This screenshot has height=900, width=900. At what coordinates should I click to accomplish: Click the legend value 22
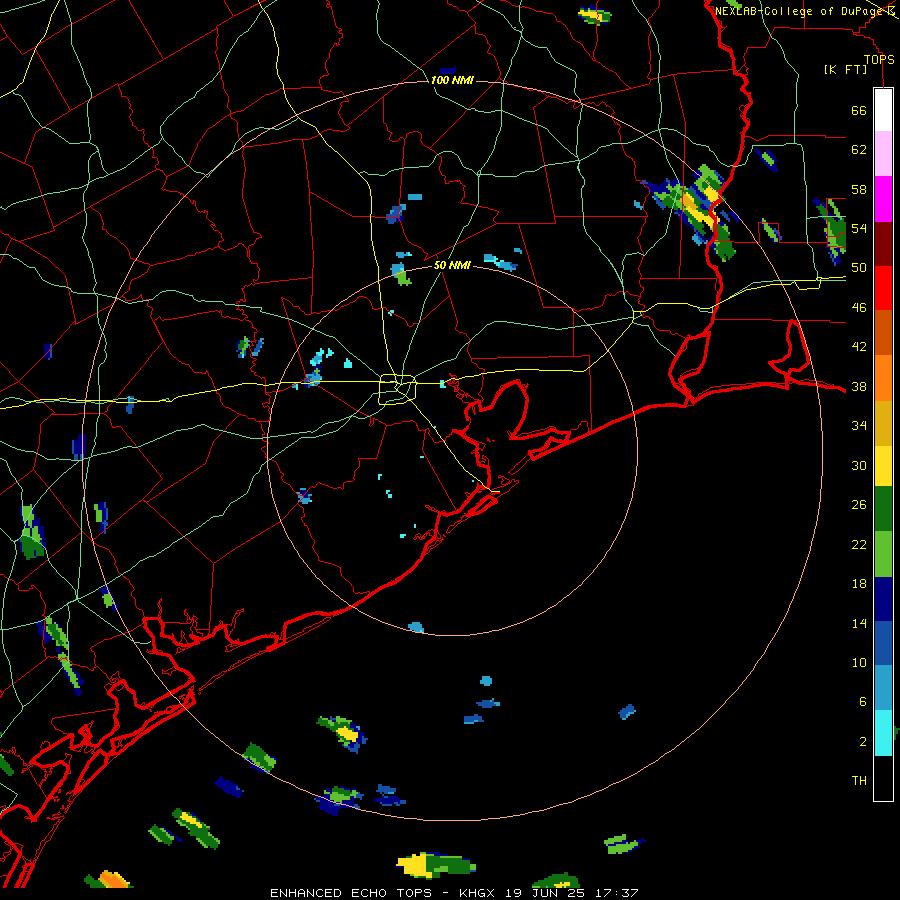859,544
